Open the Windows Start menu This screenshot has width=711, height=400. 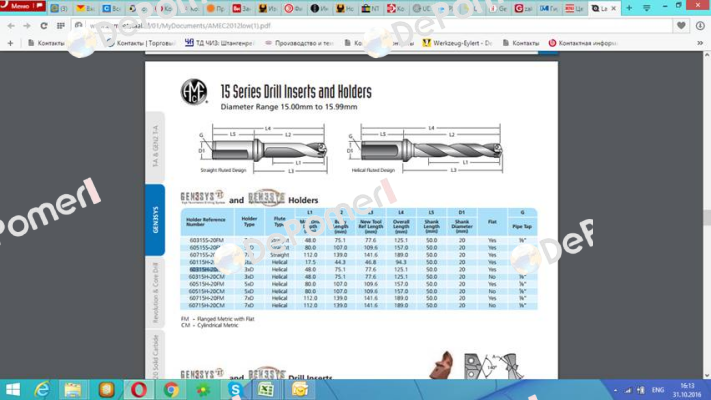[x=12, y=390]
